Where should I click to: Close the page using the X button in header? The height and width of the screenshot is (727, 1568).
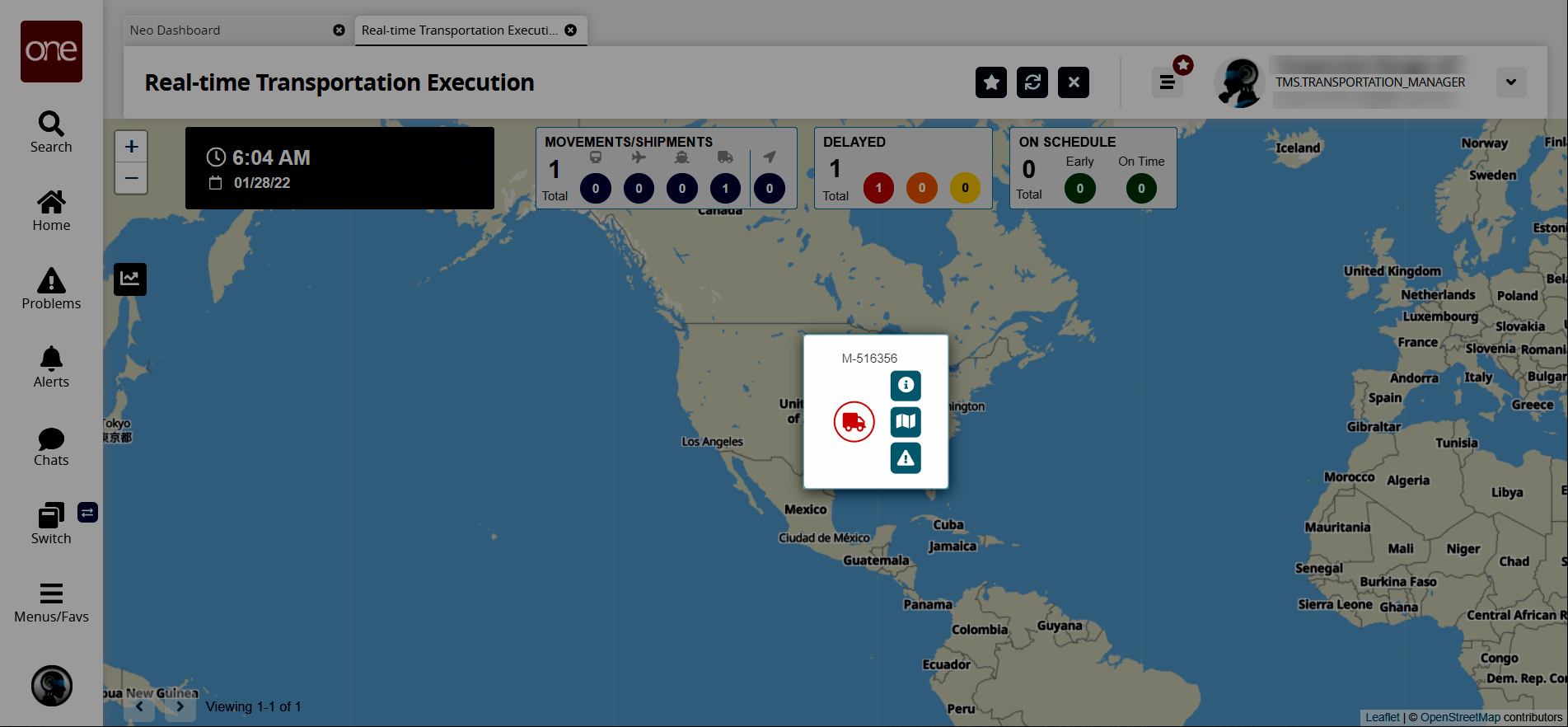pos(1074,82)
